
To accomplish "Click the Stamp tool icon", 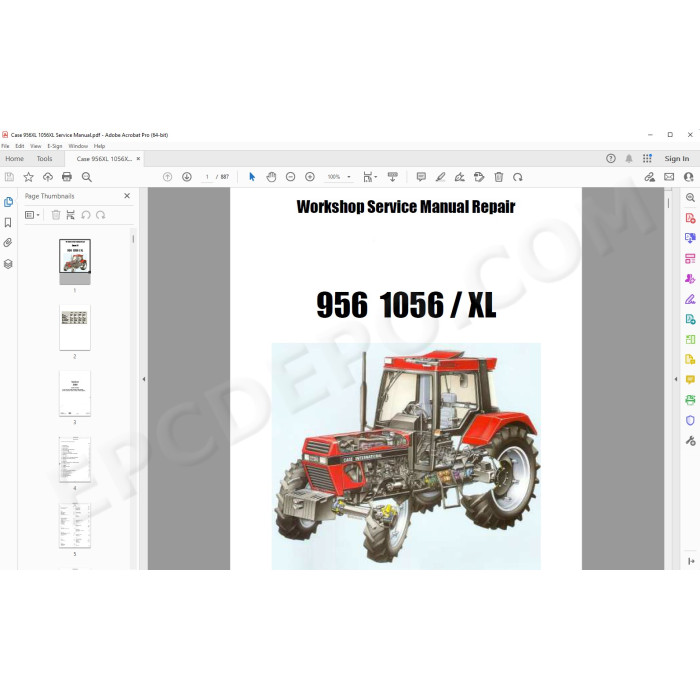I will [x=479, y=177].
